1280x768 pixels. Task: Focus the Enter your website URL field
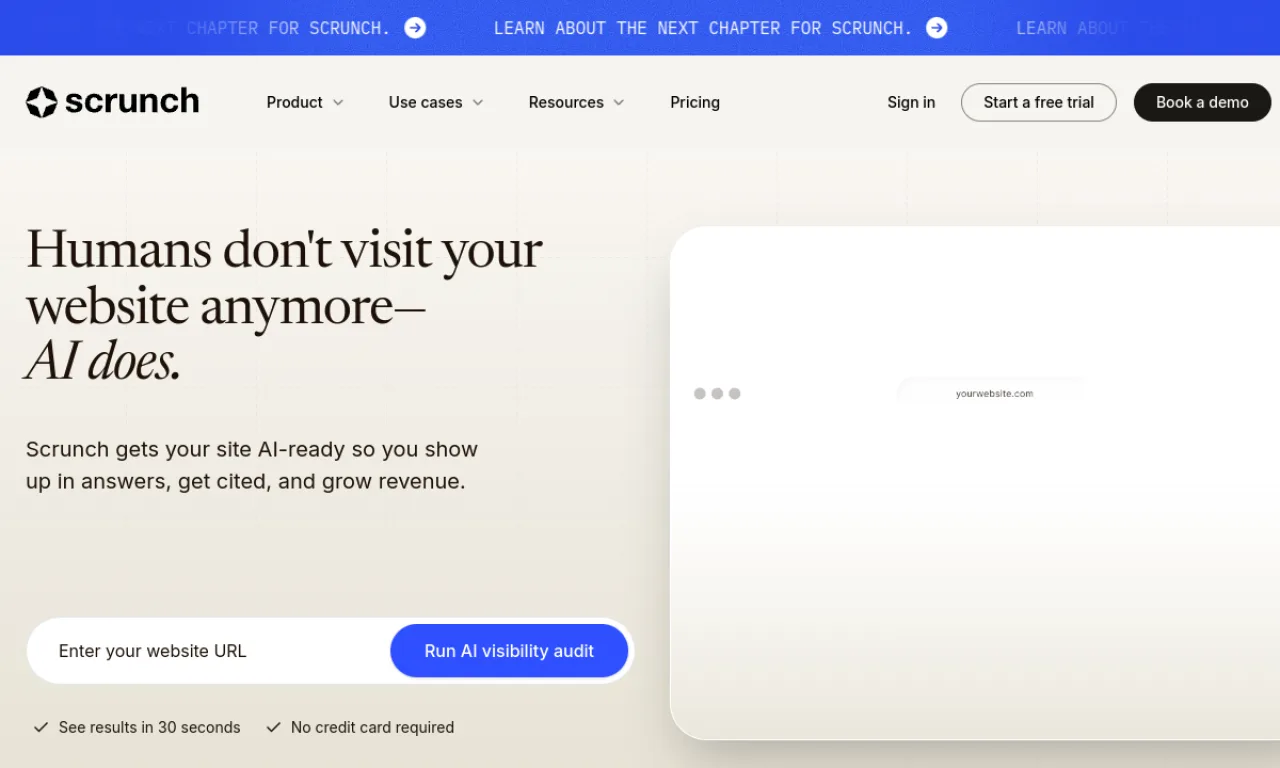pos(208,651)
